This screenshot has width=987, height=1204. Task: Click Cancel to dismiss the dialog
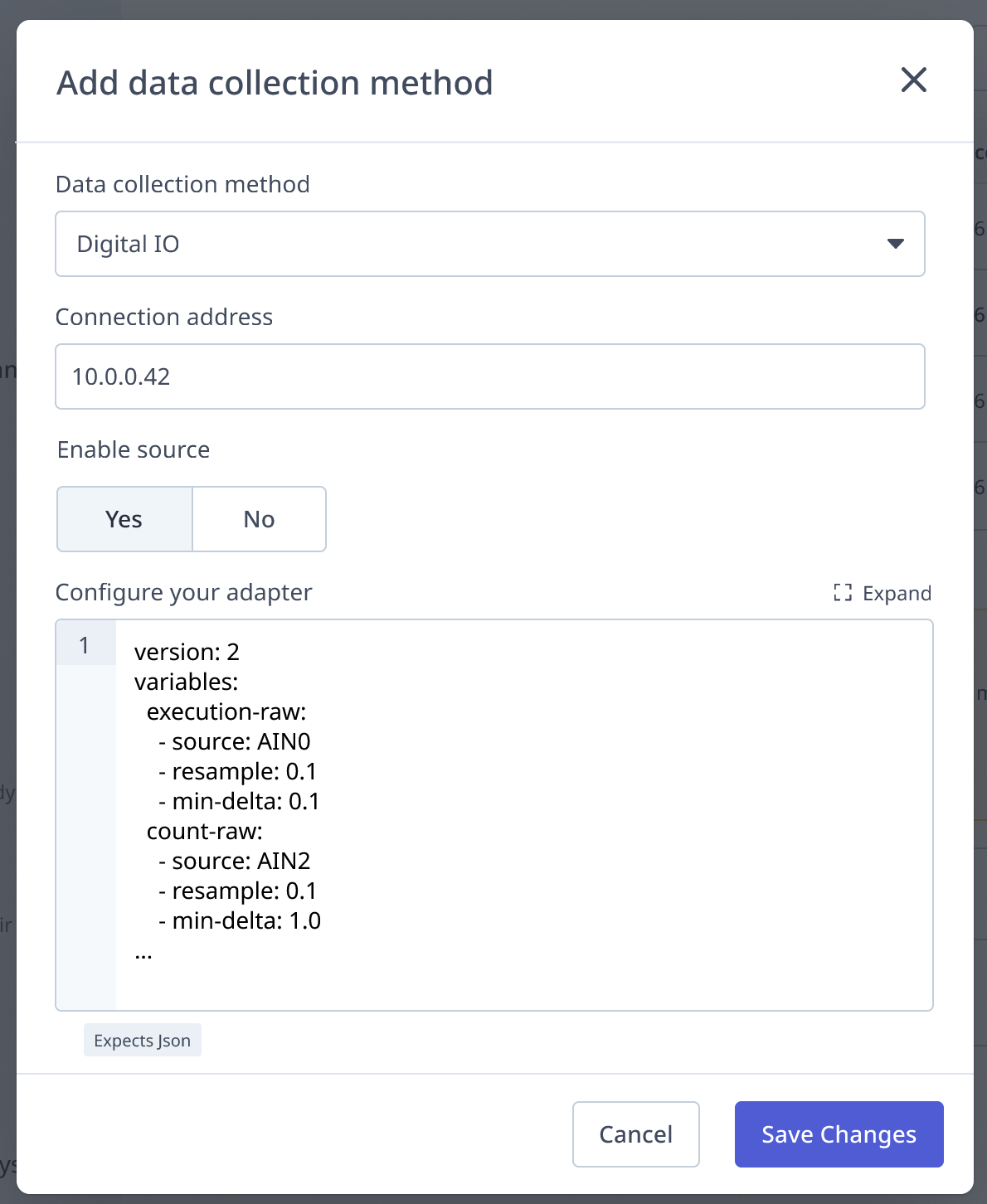click(x=635, y=1134)
